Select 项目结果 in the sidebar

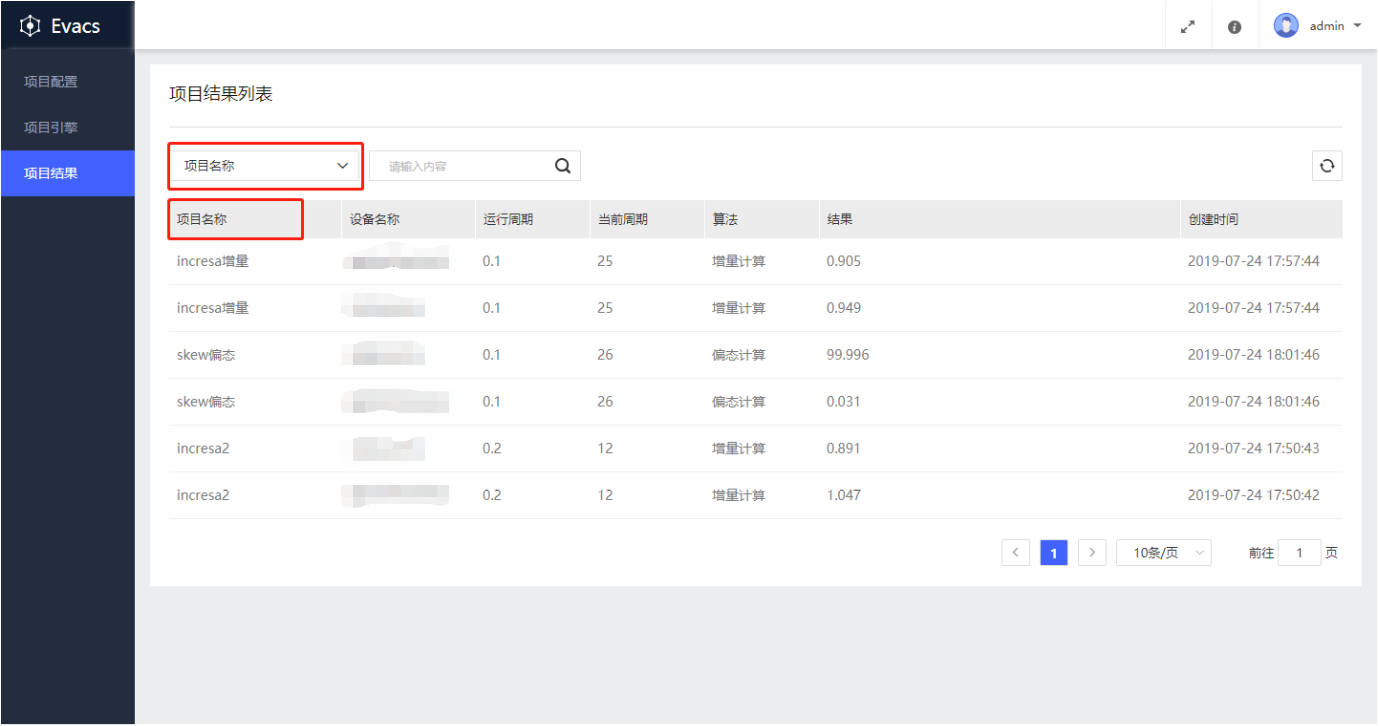51,173
